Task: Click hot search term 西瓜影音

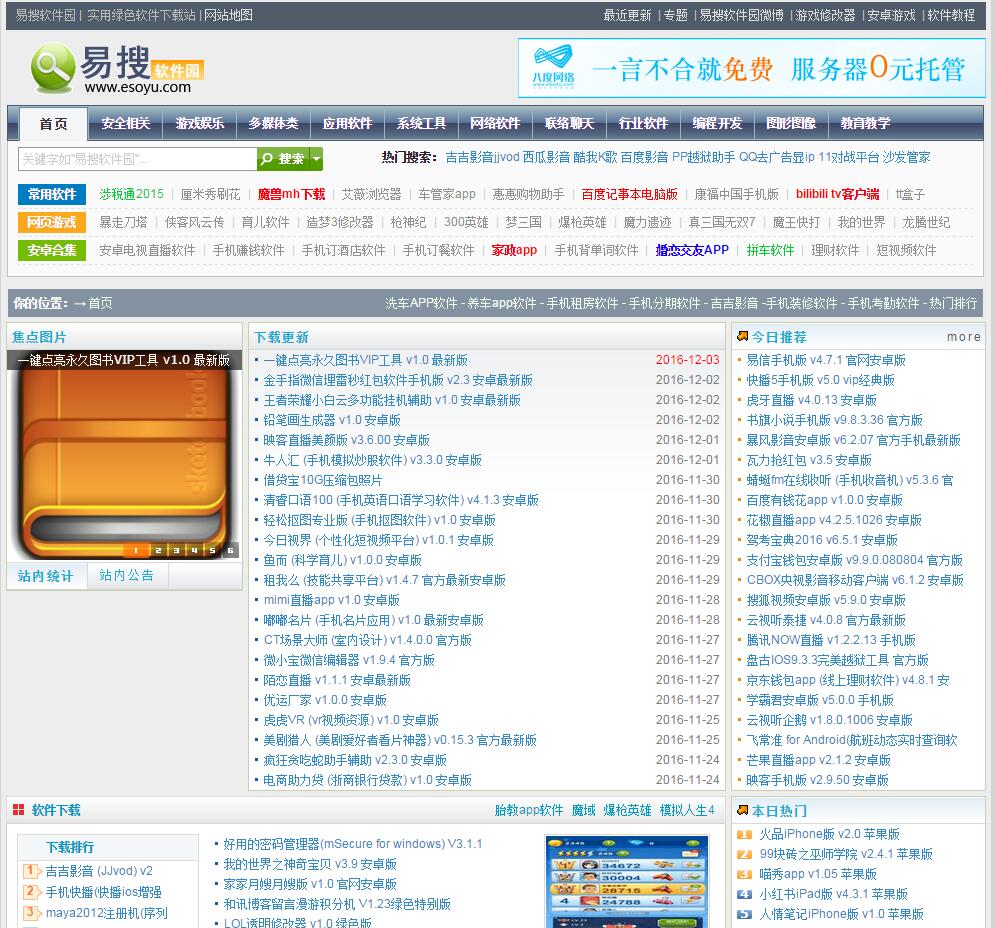Action: tap(546, 157)
